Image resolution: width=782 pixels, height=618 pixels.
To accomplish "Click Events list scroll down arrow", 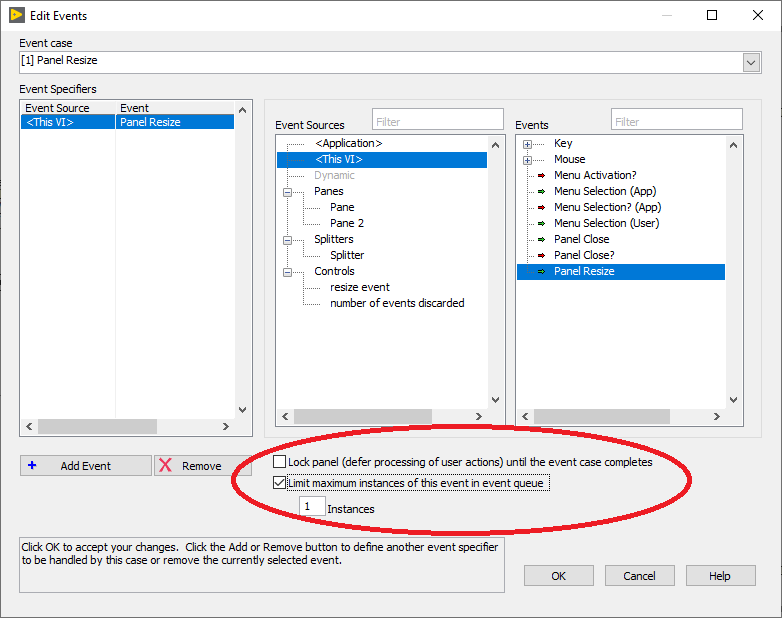I will (733, 400).
